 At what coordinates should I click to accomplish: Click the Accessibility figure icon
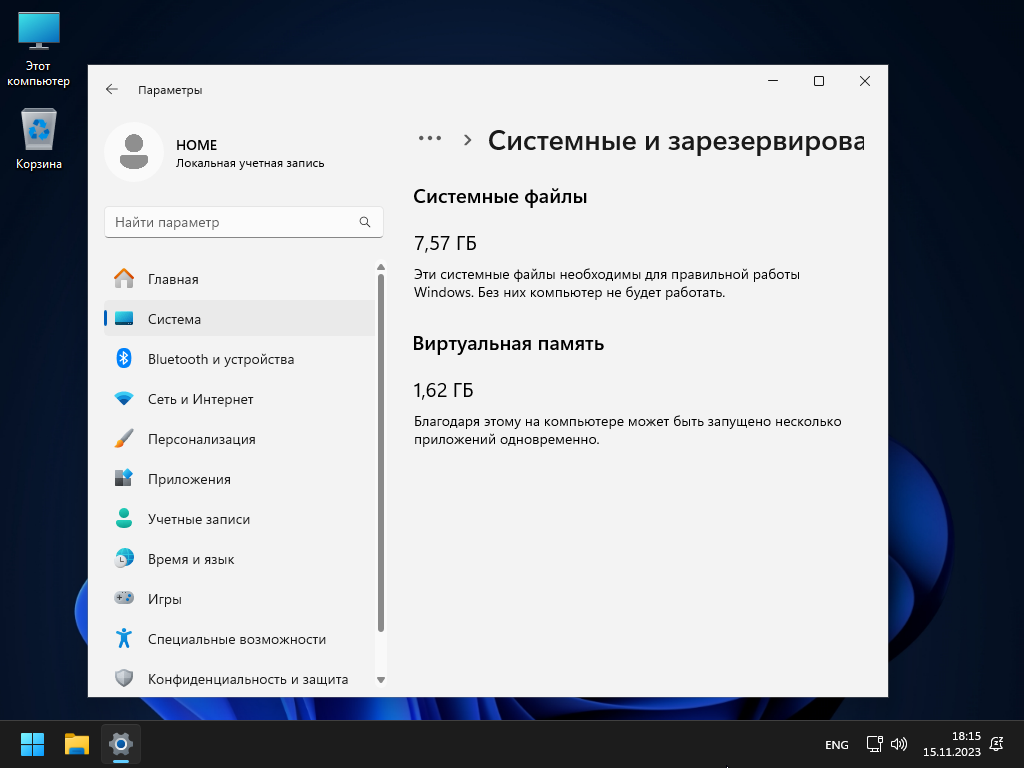pos(124,639)
